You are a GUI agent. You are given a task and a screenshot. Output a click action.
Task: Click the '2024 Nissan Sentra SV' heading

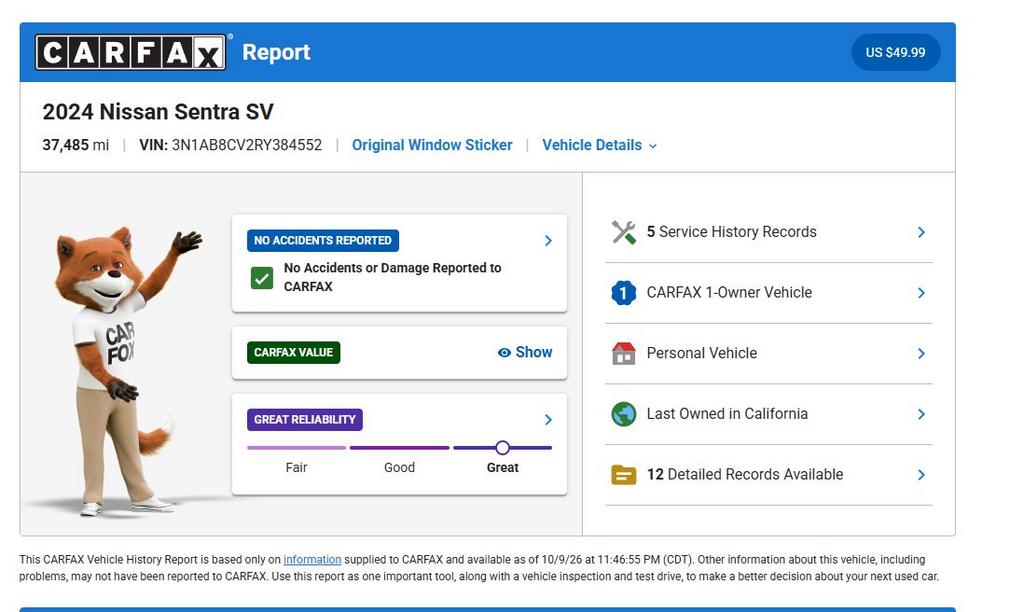pos(158,112)
